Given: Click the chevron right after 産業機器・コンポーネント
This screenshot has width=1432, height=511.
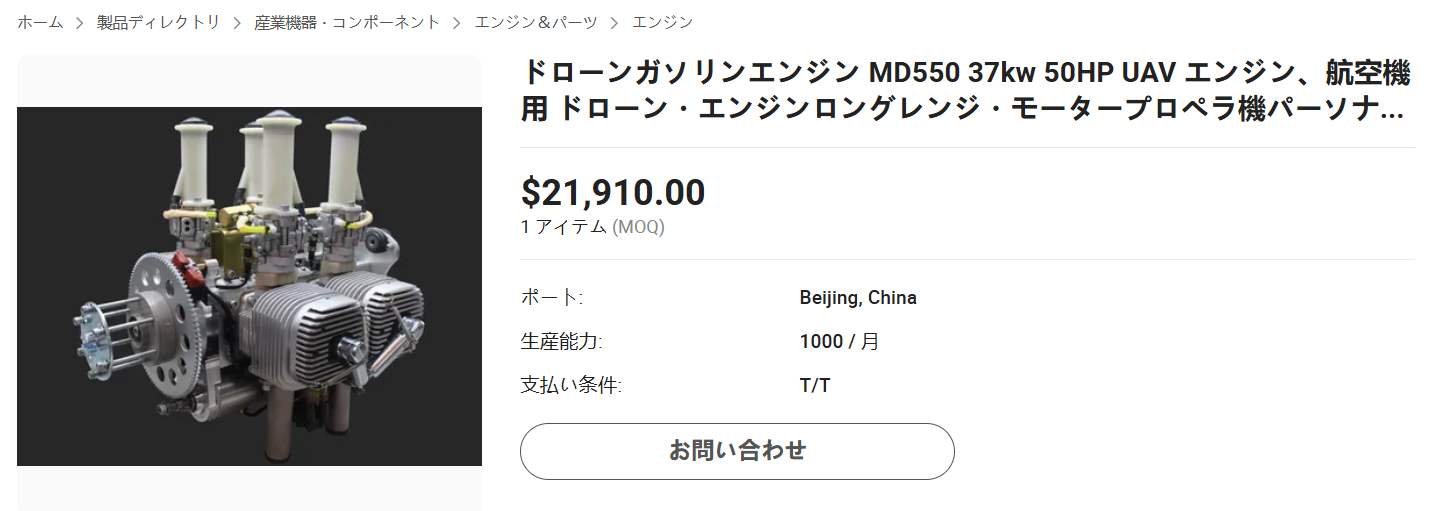Looking at the screenshot, I should pos(457,22).
